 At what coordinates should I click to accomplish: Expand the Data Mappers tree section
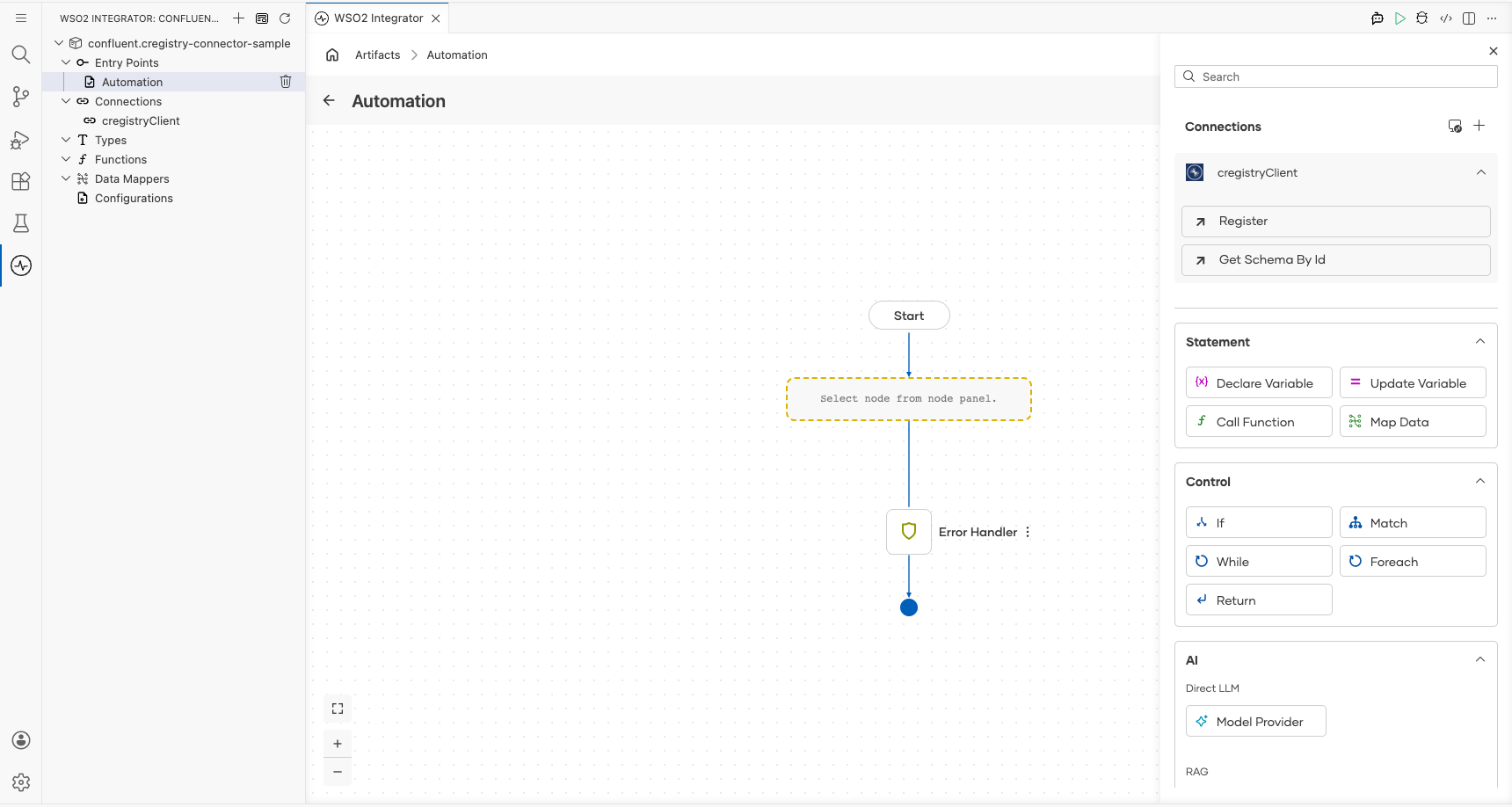(66, 178)
